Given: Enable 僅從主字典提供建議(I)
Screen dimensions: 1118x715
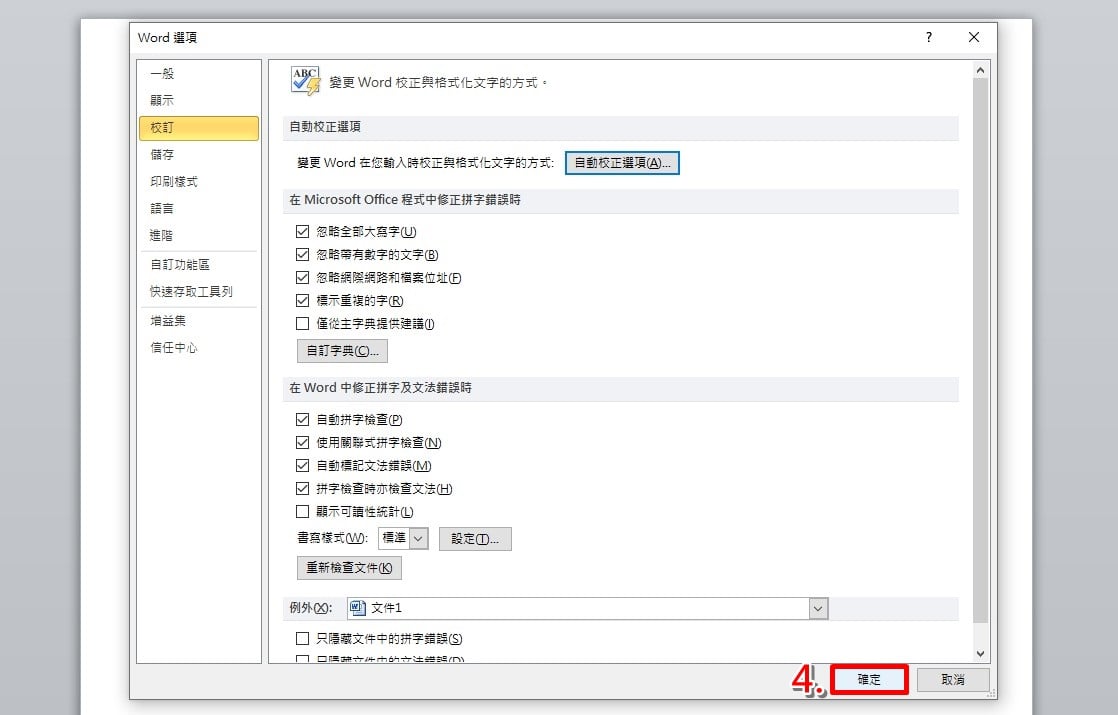Looking at the screenshot, I should tap(302, 324).
